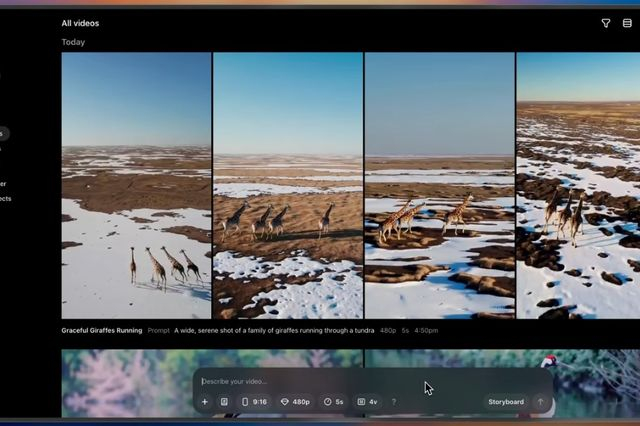Click the Storyboard button
The height and width of the screenshot is (426, 640).
pos(505,402)
